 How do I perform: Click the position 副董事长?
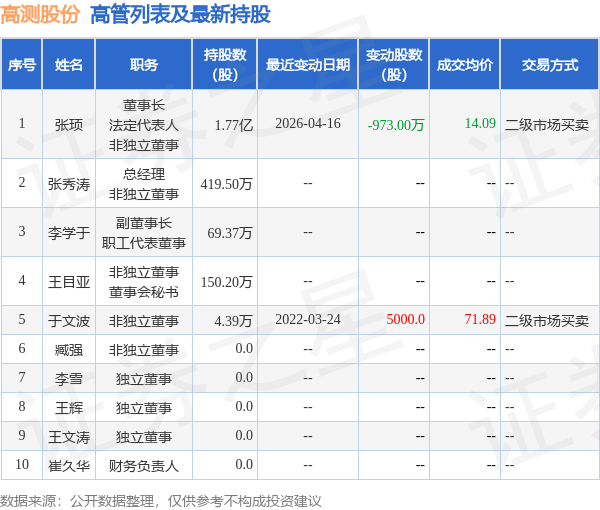[144, 223]
